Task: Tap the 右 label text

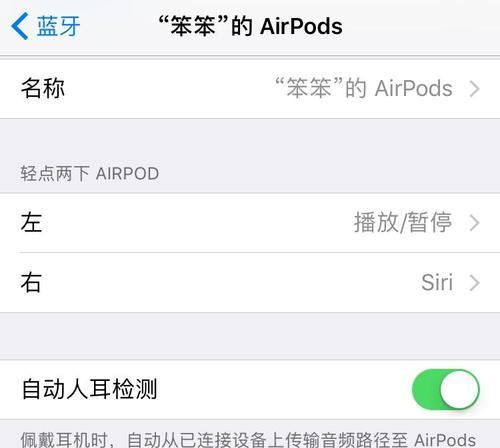Action: tap(31, 282)
